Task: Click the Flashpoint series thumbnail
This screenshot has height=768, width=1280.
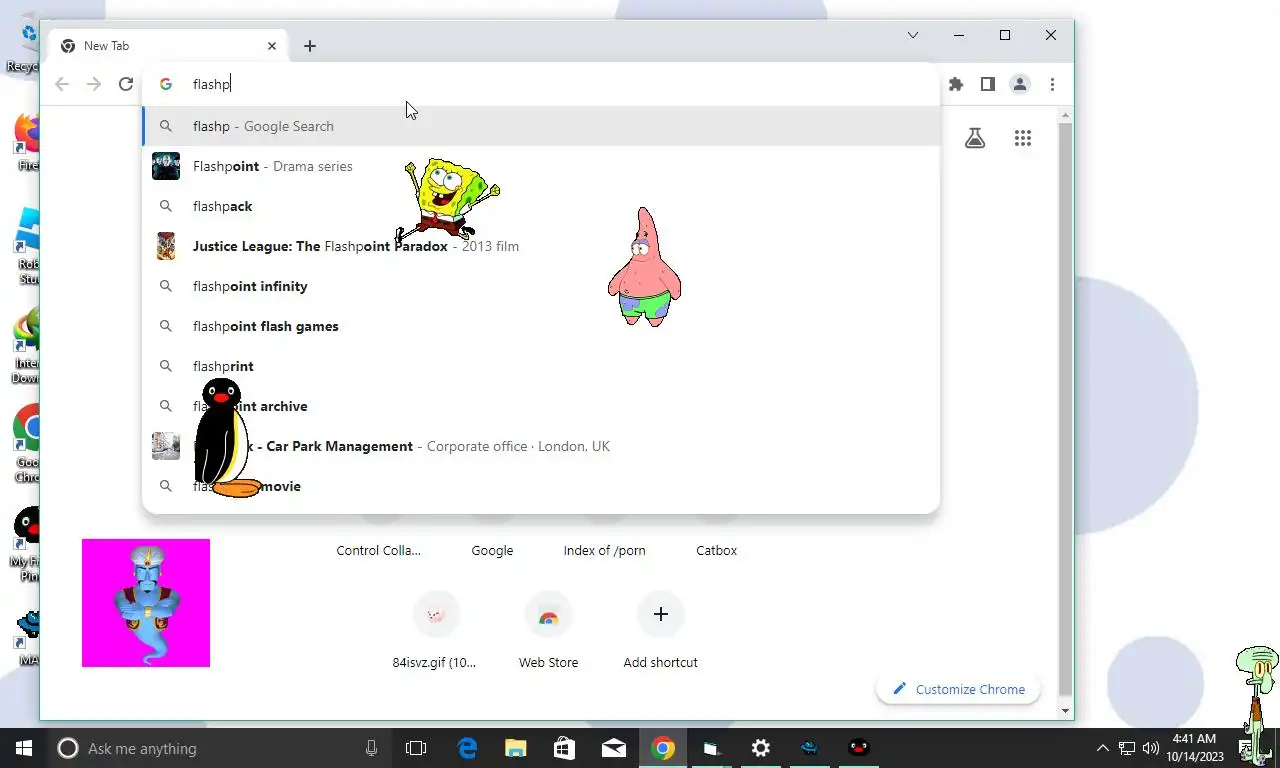Action: coord(166,166)
